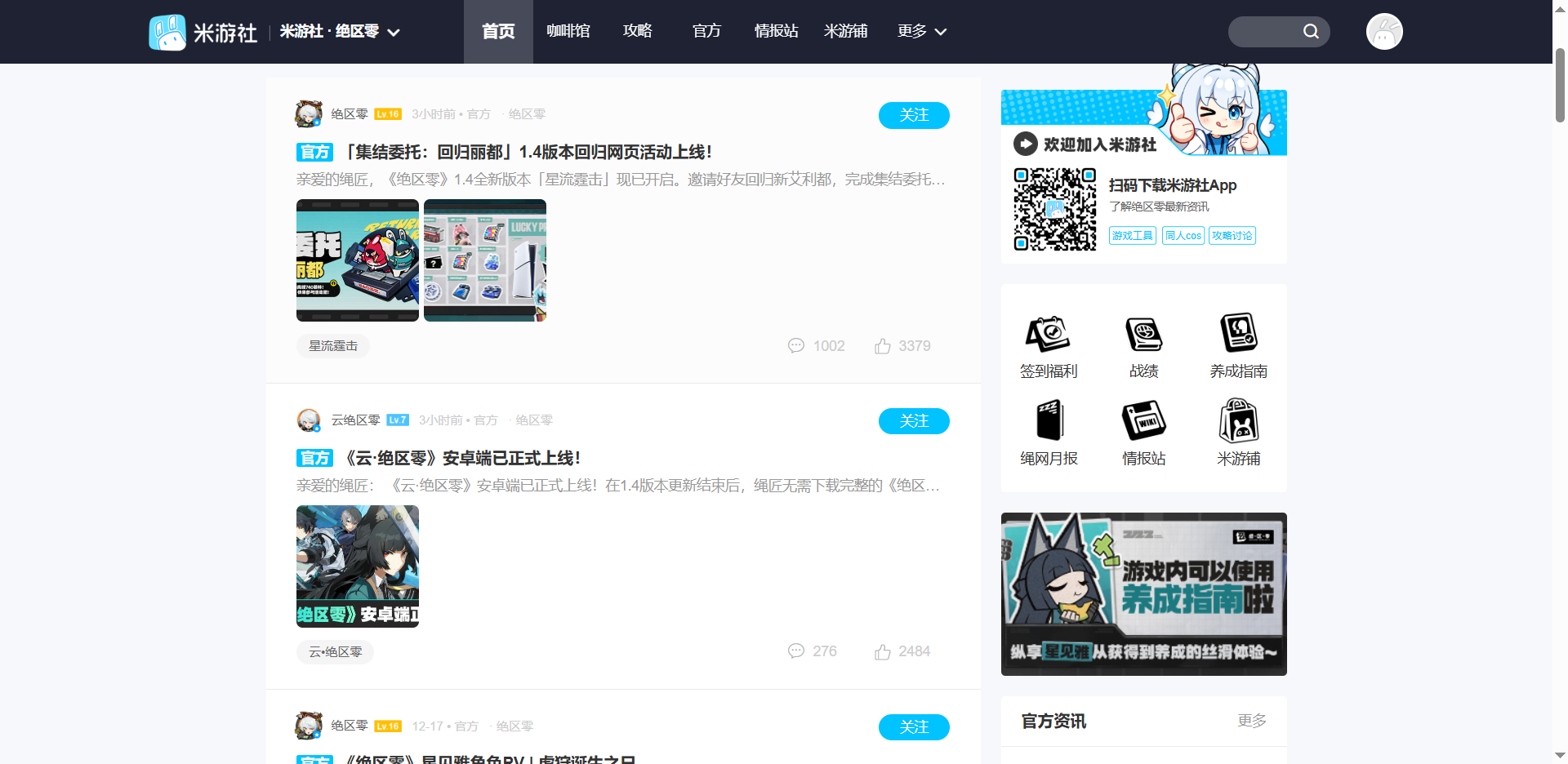Click 绝区零 forum link on first post
This screenshot has height=764, width=1568.
coord(527,114)
